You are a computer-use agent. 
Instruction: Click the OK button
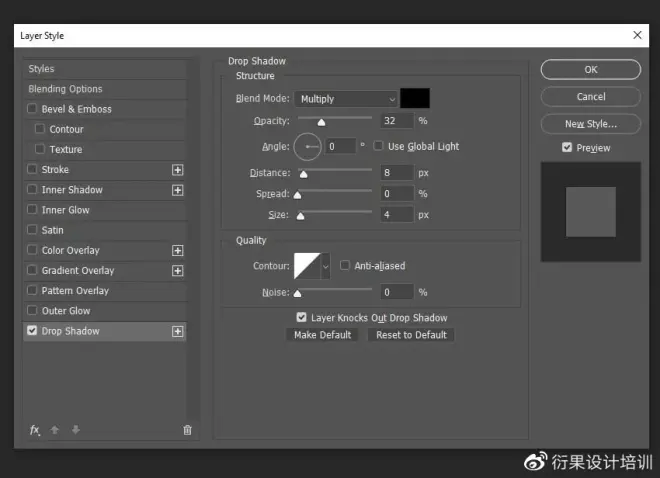click(x=591, y=69)
